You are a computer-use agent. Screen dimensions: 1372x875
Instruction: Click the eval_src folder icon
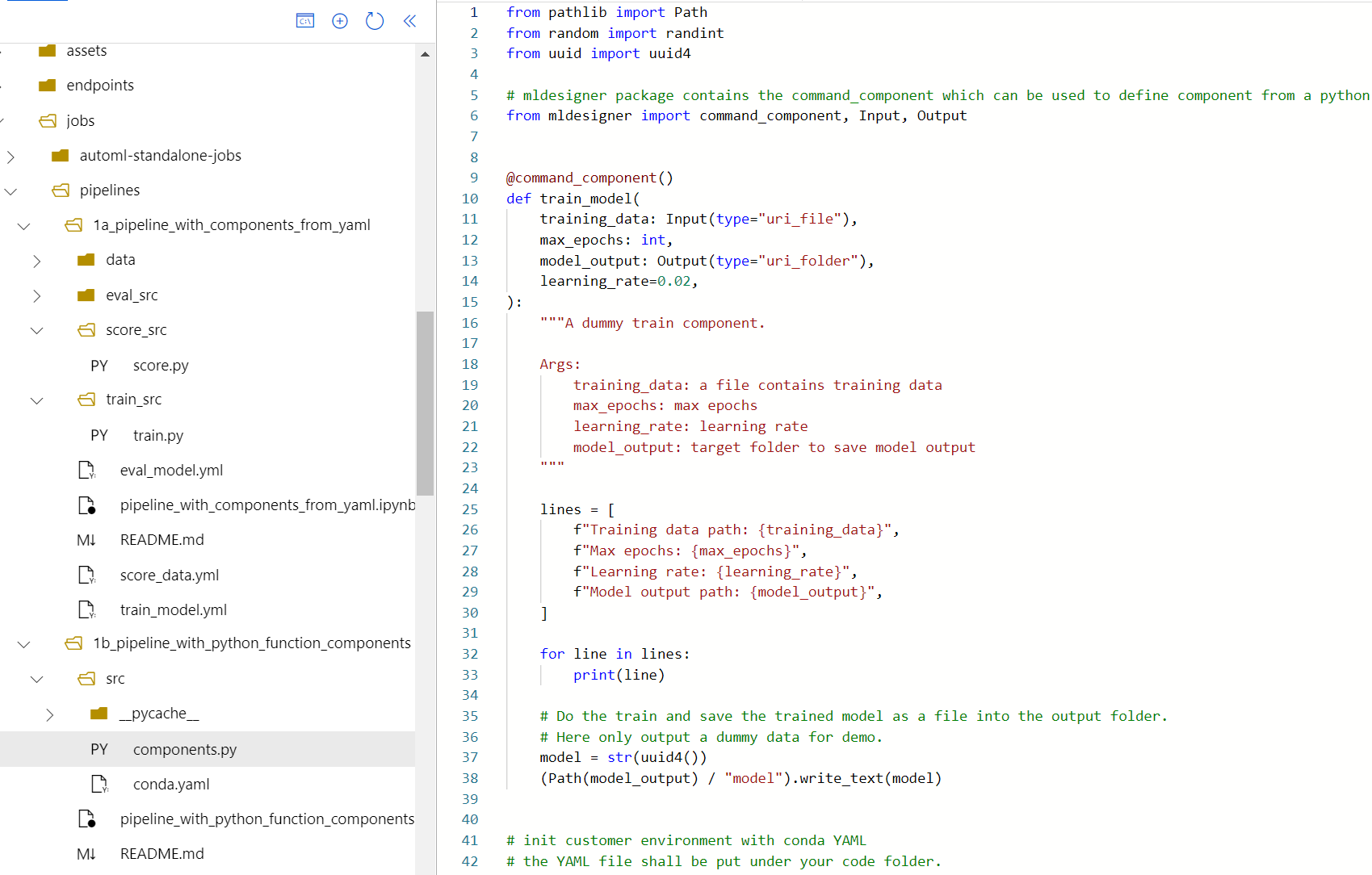tap(86, 295)
